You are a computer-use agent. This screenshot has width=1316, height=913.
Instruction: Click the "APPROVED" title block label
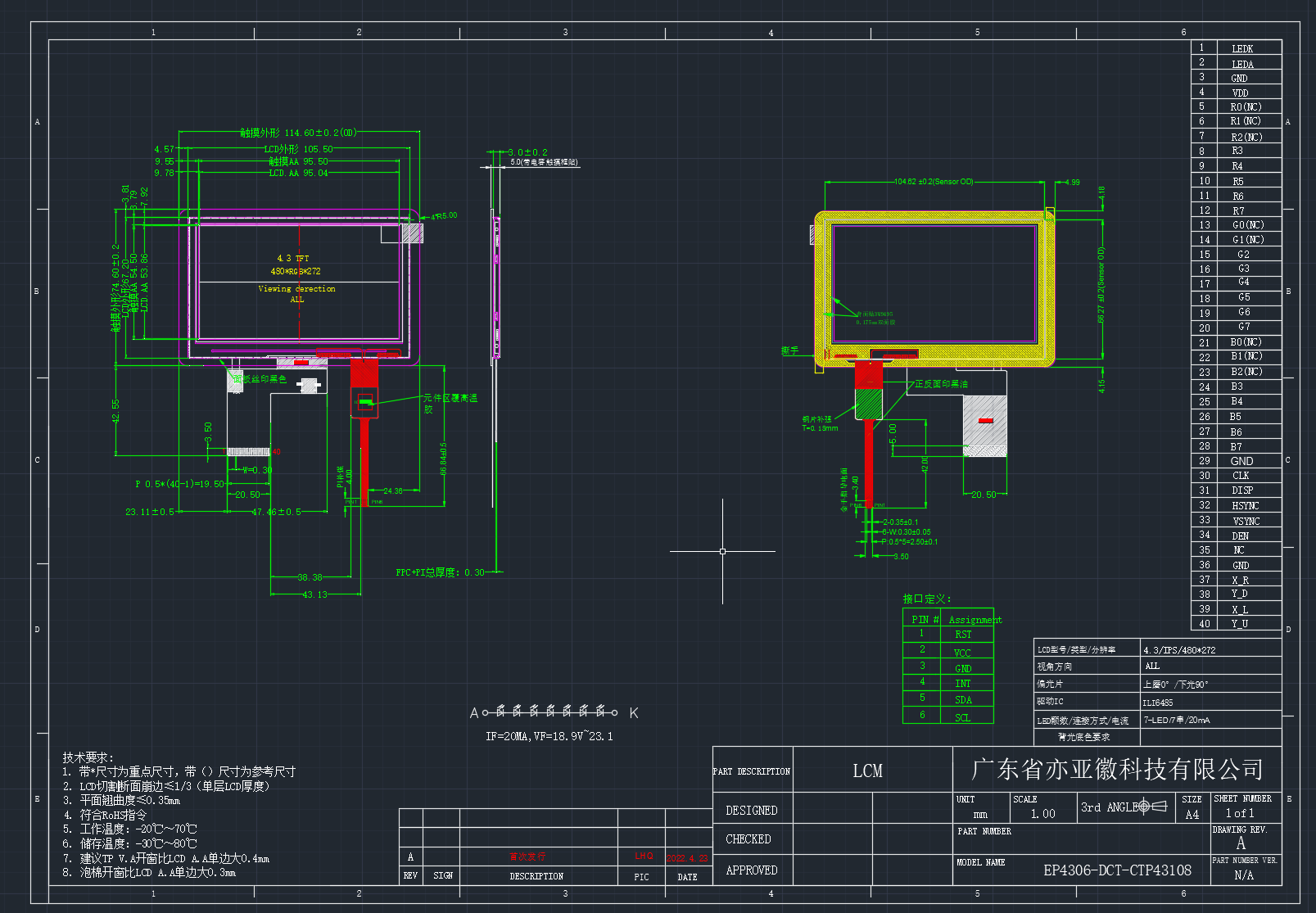[x=751, y=870]
